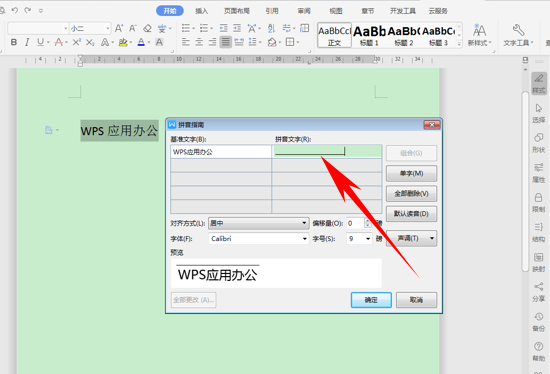Open the 字体 dropdown showing Calibri
This screenshot has height=374, width=550.
(259, 239)
